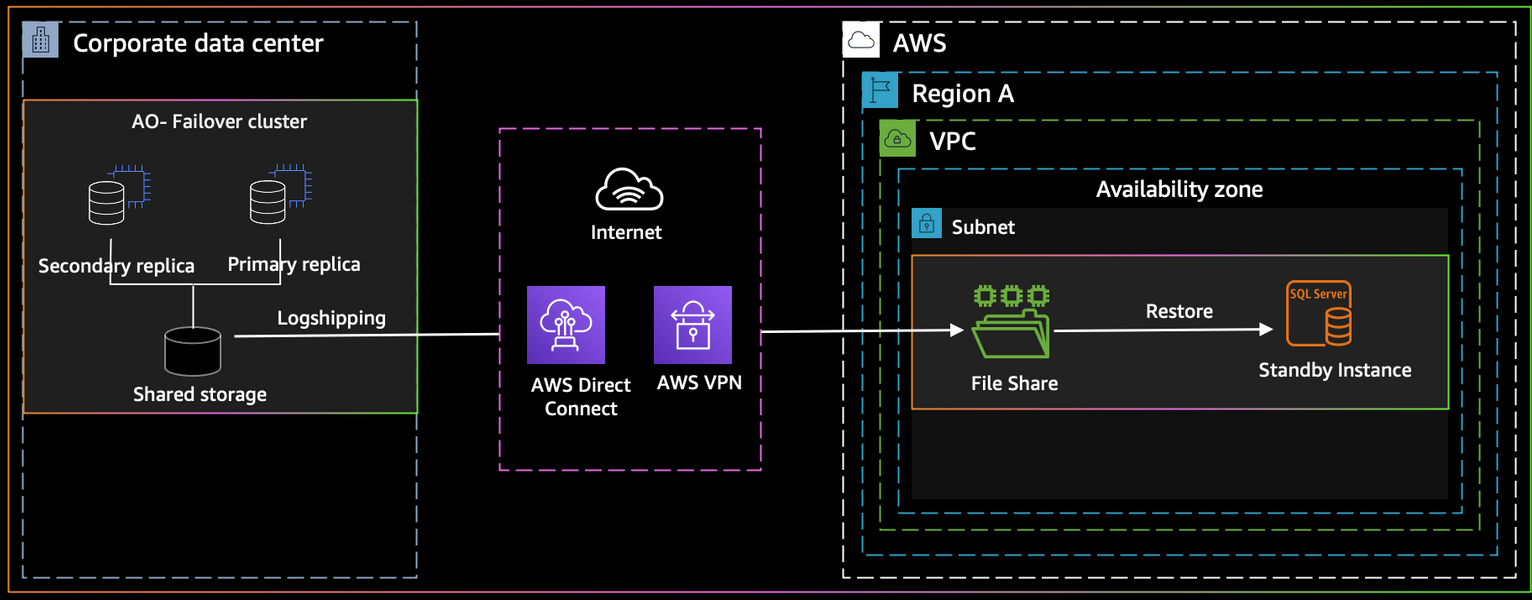Click the AWS cloud icon

tap(860, 41)
